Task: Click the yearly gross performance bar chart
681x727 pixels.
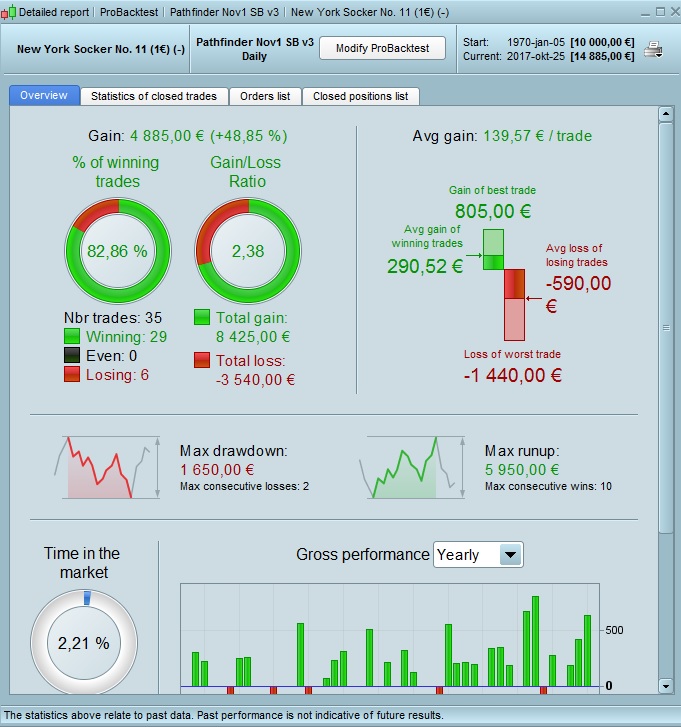Action: pyautogui.click(x=390, y=638)
